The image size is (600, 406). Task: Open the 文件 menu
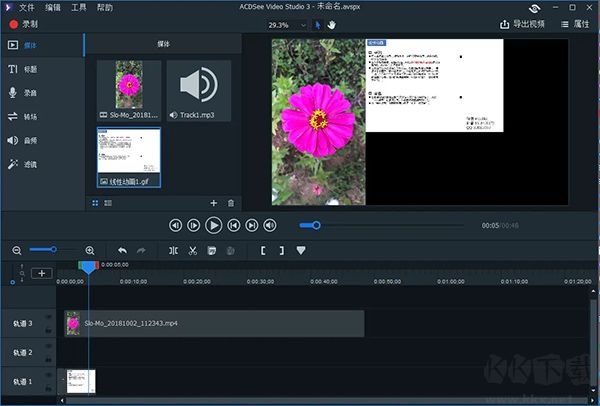[x=27, y=7]
